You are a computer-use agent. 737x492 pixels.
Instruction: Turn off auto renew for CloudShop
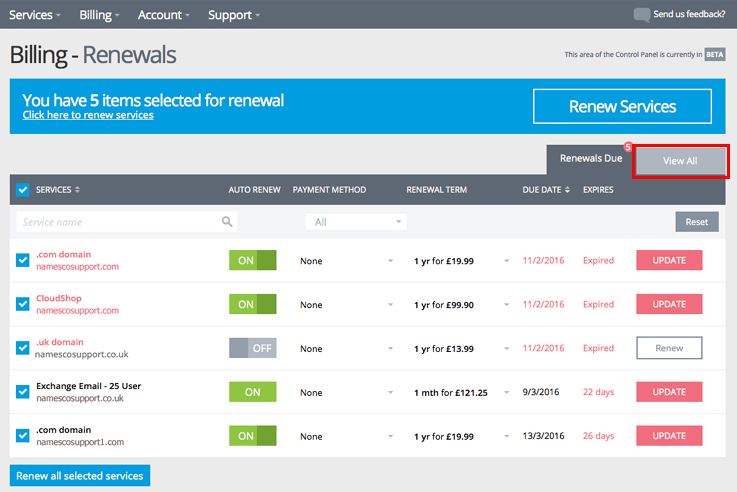[x=252, y=304]
